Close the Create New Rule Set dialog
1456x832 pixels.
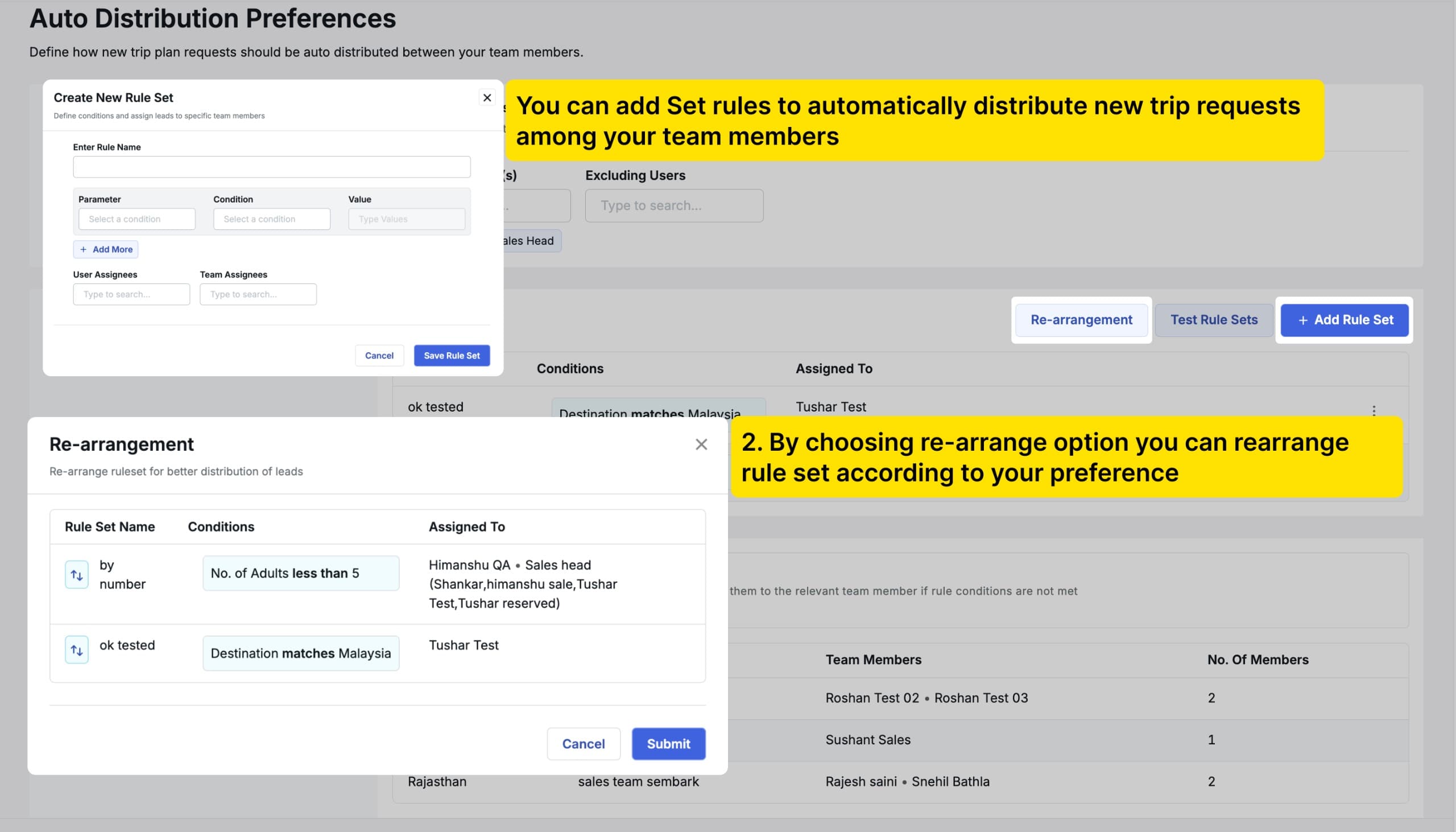(486, 98)
